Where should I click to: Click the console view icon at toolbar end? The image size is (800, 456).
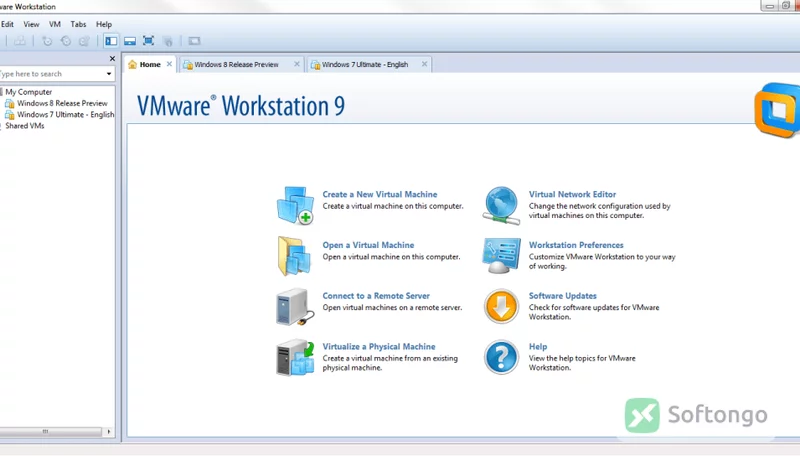(194, 41)
